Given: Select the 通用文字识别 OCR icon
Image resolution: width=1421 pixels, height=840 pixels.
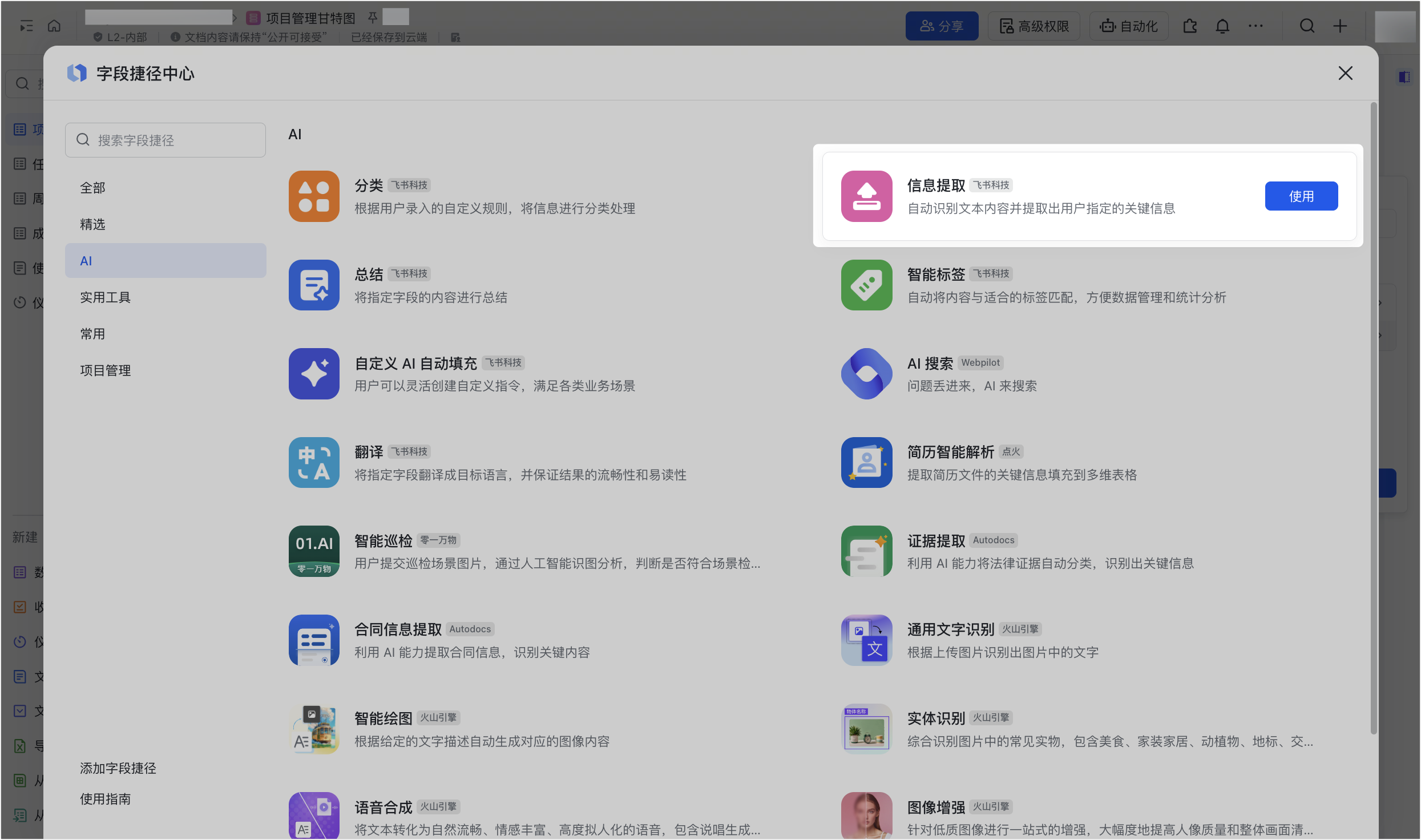Looking at the screenshot, I should tap(866, 640).
